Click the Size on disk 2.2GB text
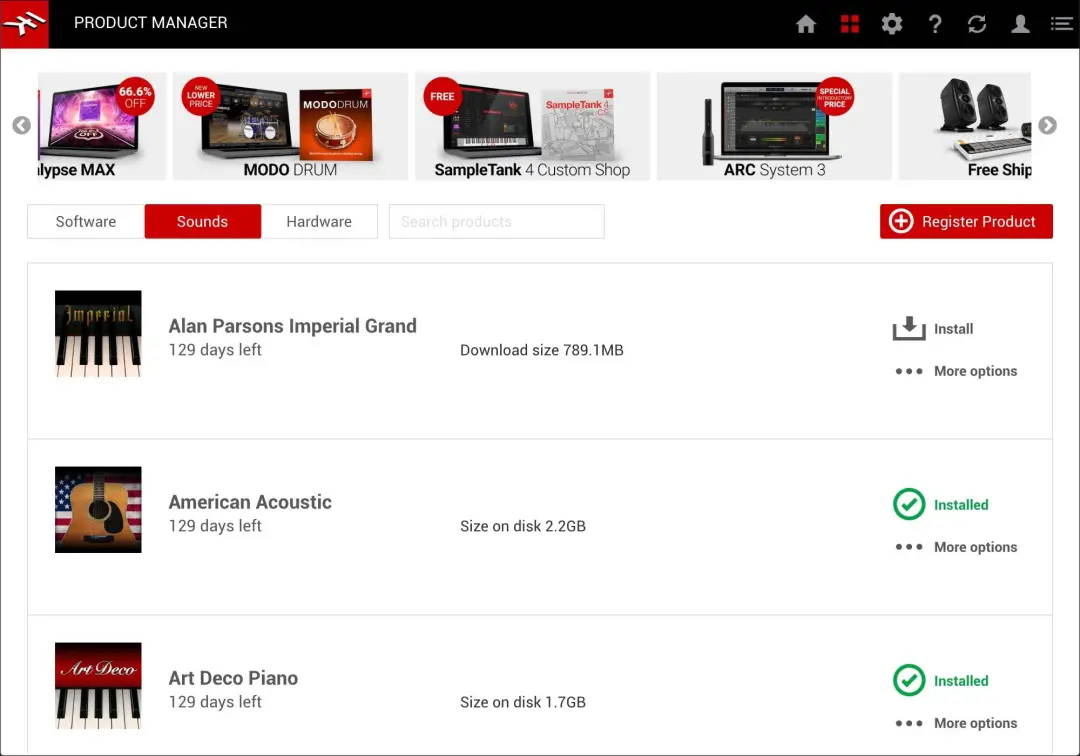 pos(523,526)
